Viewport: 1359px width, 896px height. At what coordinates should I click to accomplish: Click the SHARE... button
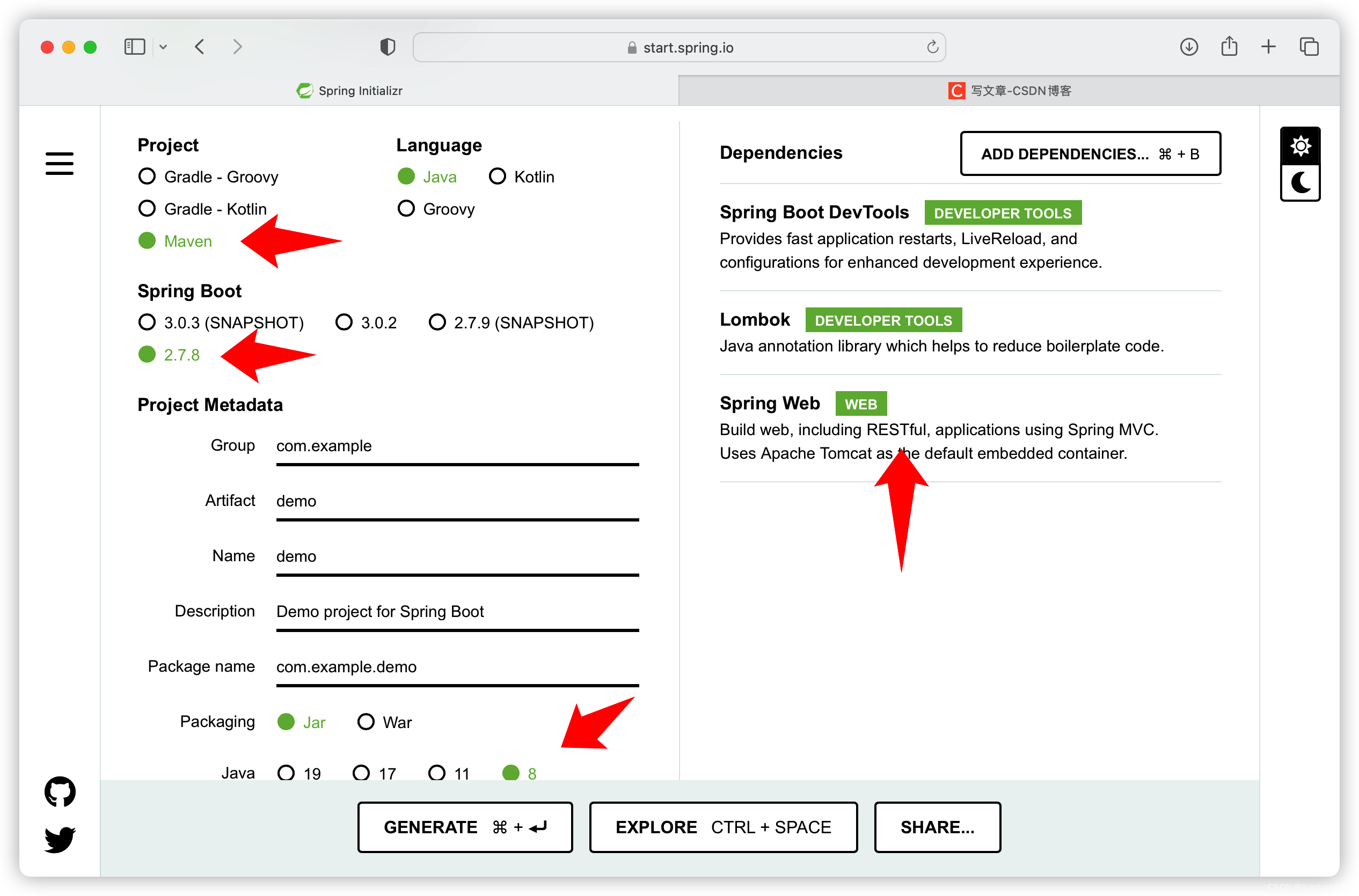(x=937, y=827)
